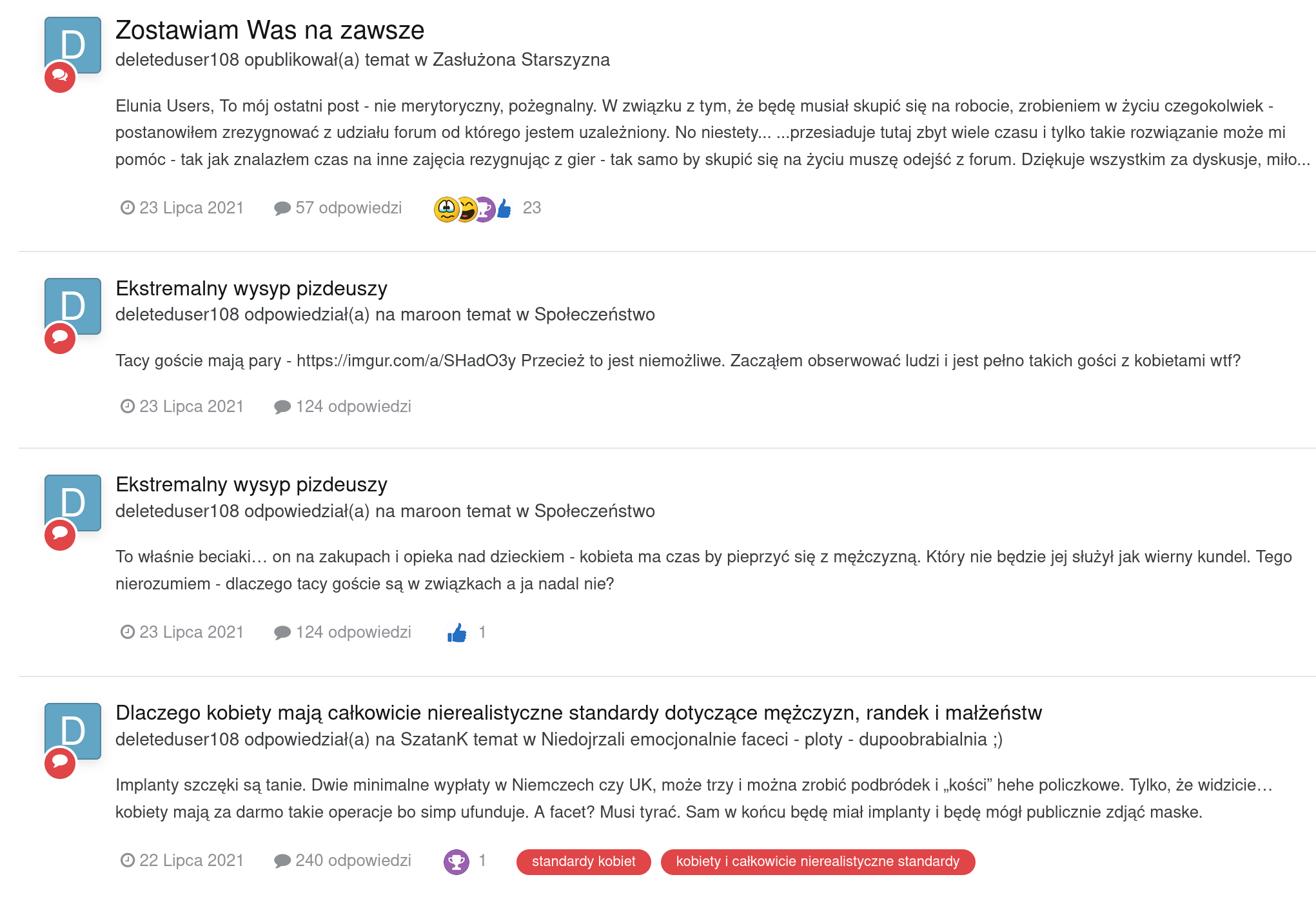Click the red reply badge on the second avatar
This screenshot has height=897, width=1316.
[60, 338]
